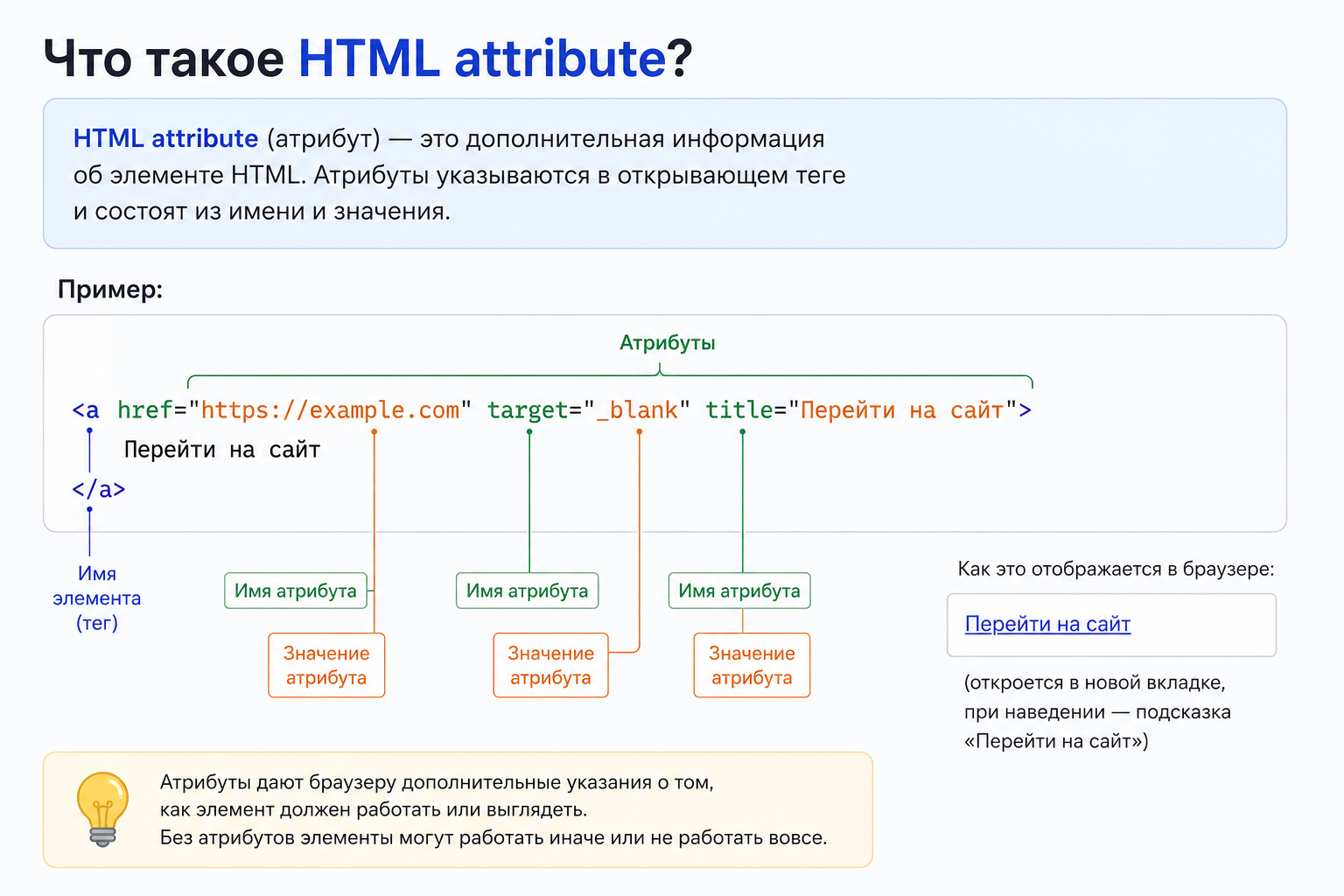
Task: Open the "Перейти на сайт" browser link
Action: (1047, 625)
